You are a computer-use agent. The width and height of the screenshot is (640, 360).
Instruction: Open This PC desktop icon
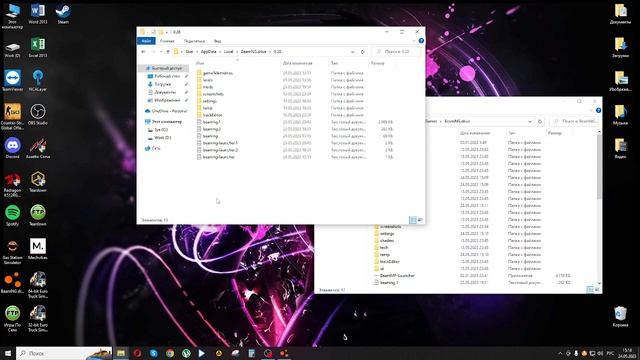[12, 16]
